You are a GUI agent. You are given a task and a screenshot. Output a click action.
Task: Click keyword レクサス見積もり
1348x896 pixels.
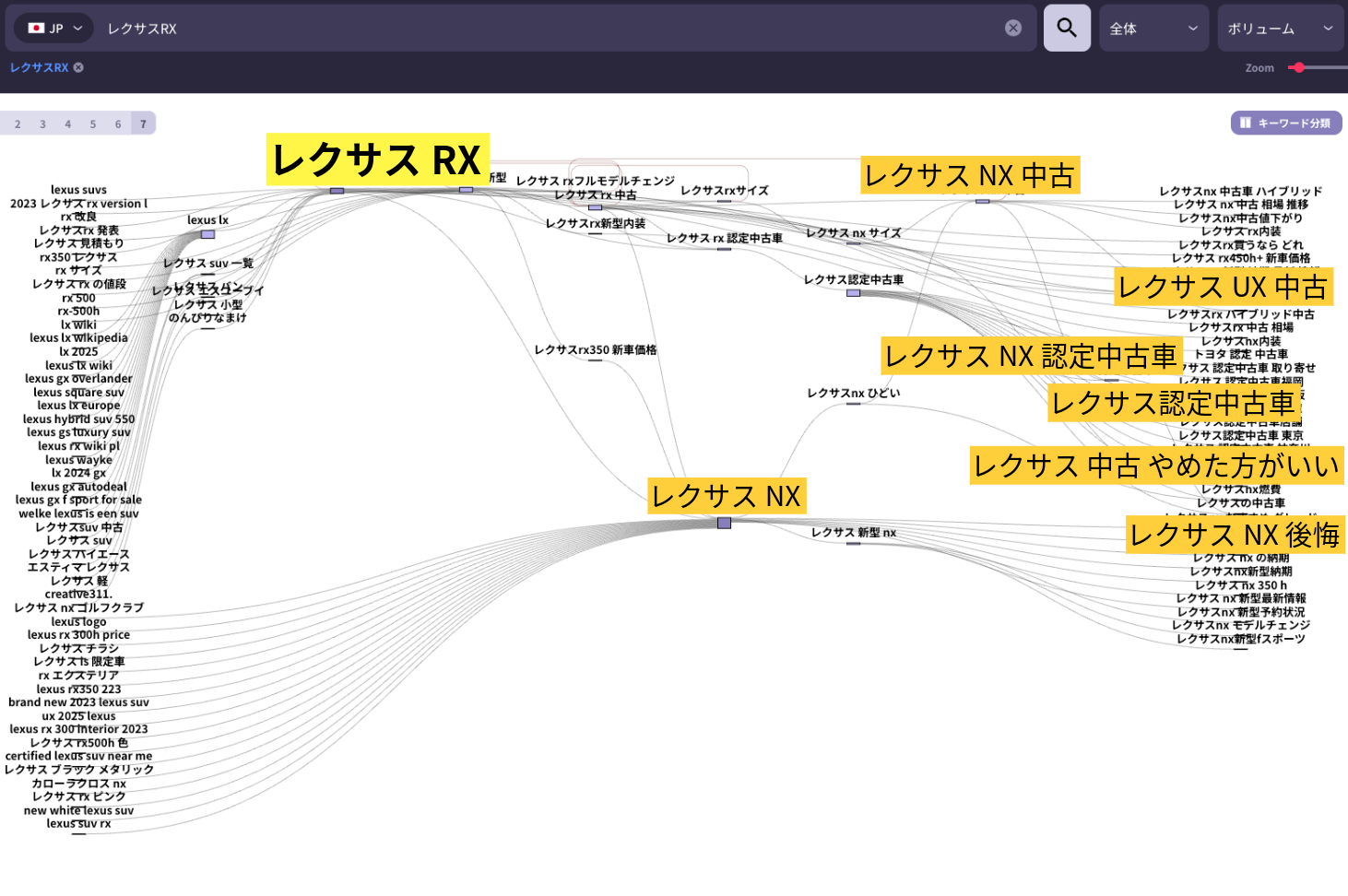coord(78,243)
